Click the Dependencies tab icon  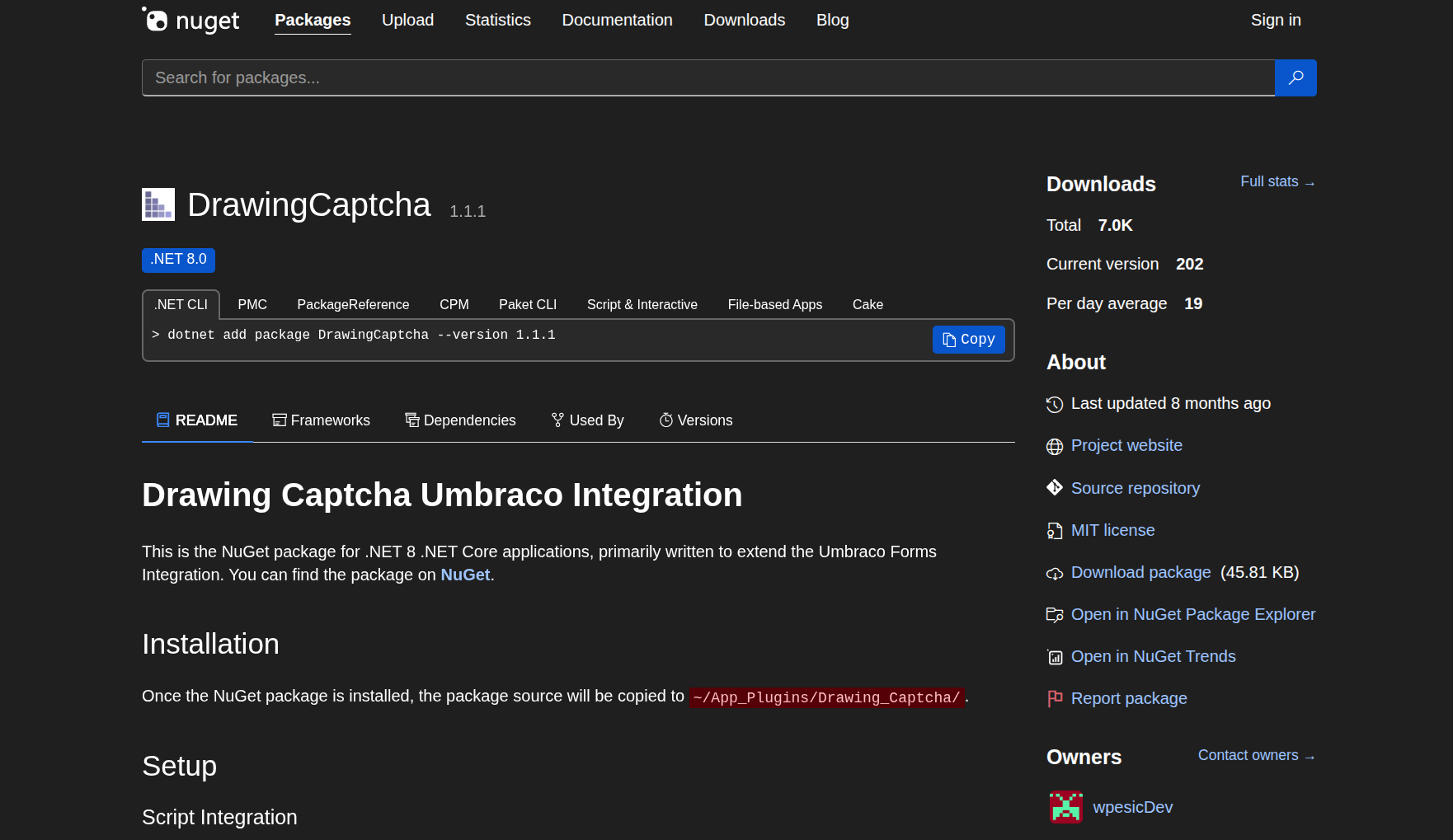(x=412, y=420)
